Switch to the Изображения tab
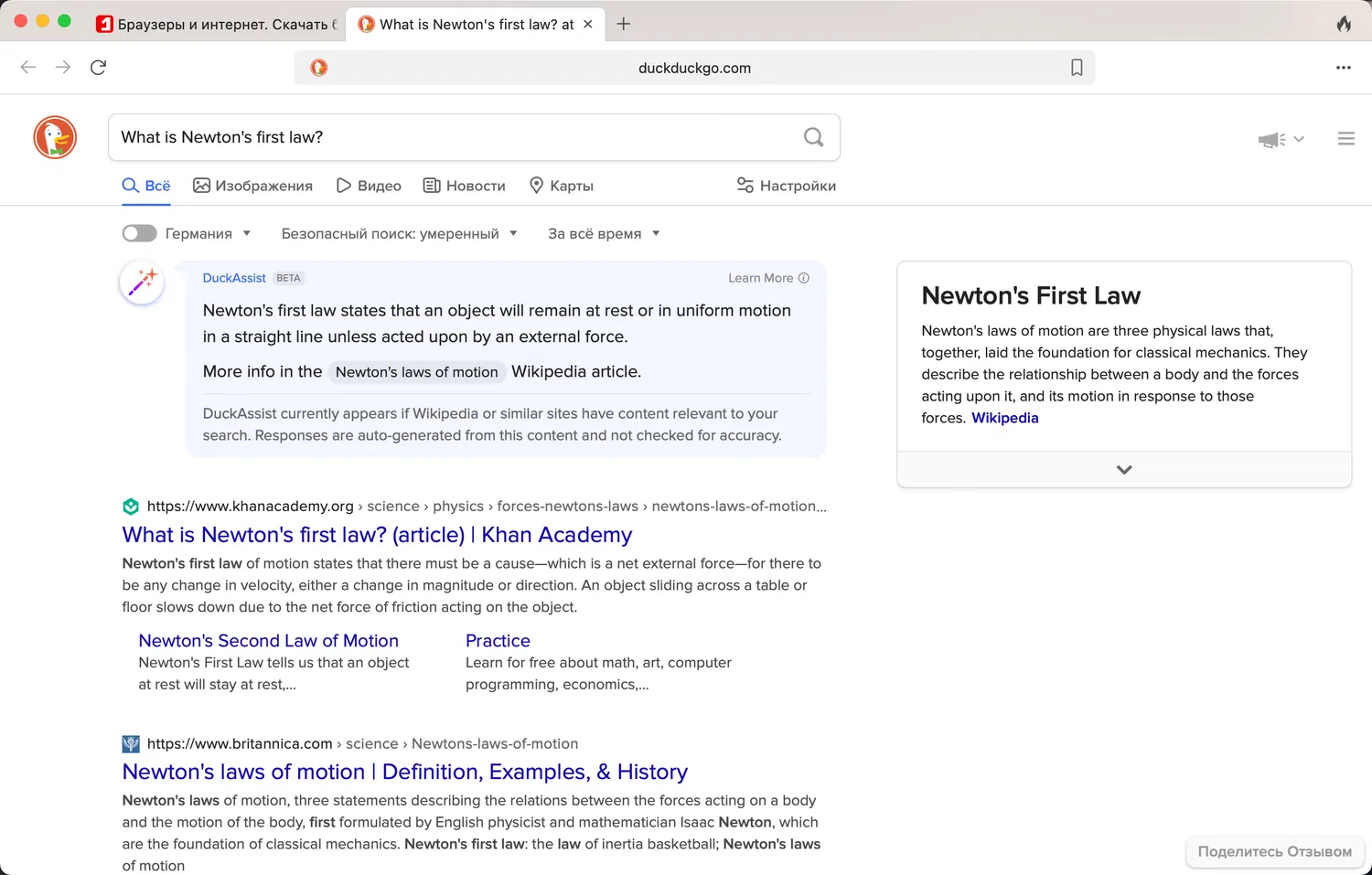The height and width of the screenshot is (875, 1372). (x=252, y=186)
